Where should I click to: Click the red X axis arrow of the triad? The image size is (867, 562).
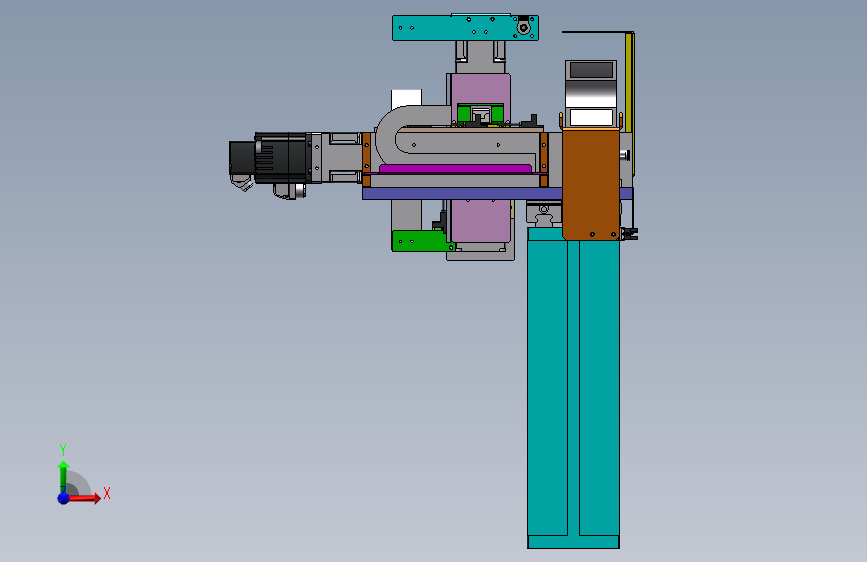[x=84, y=498]
